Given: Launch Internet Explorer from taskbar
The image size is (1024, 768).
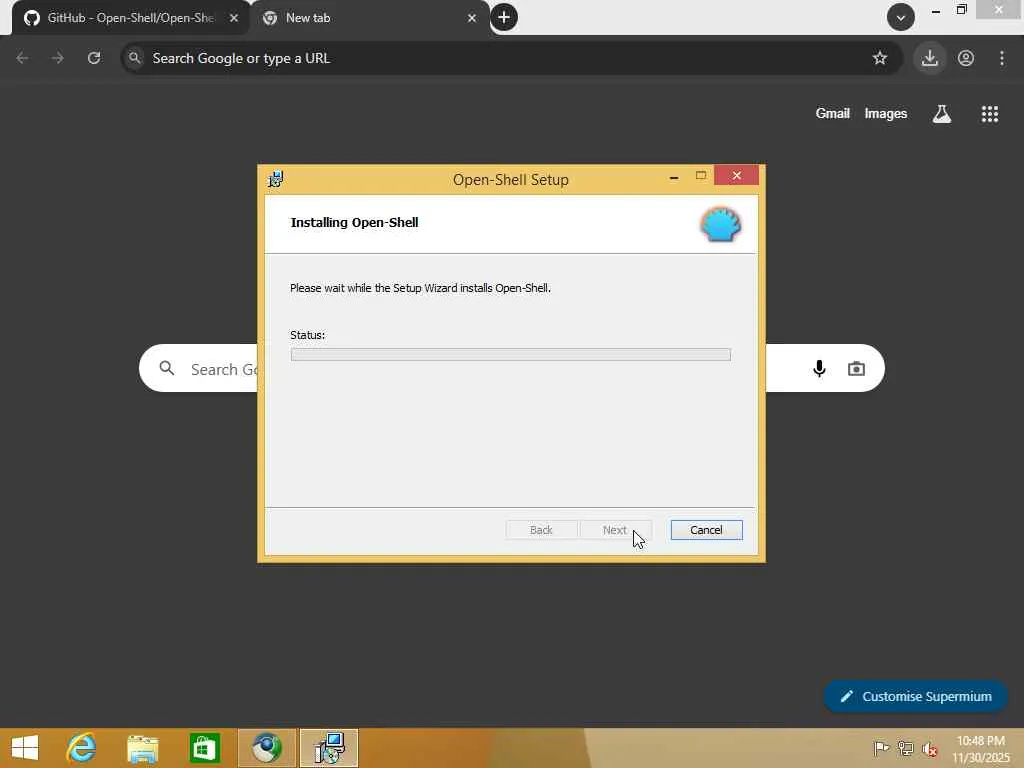Looking at the screenshot, I should coord(82,748).
